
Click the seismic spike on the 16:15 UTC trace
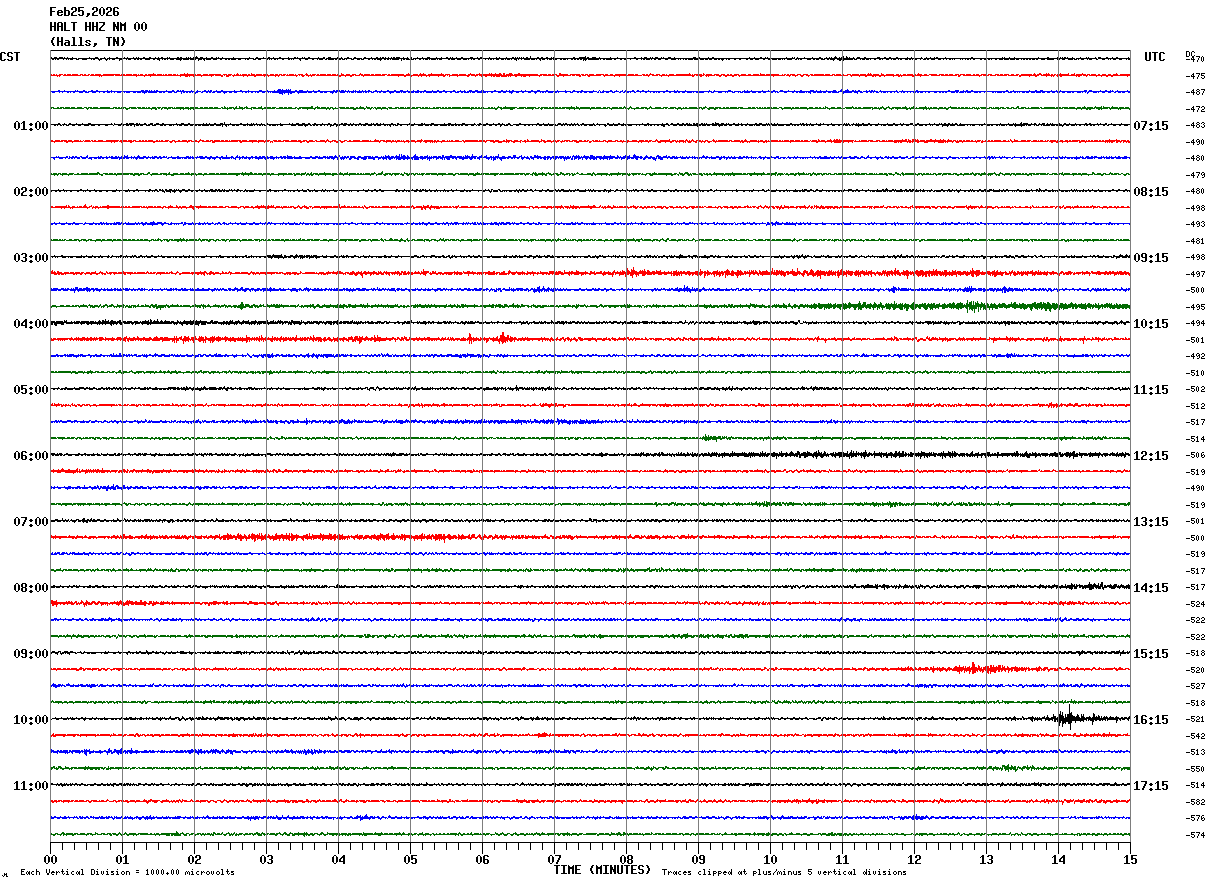coord(1070,717)
